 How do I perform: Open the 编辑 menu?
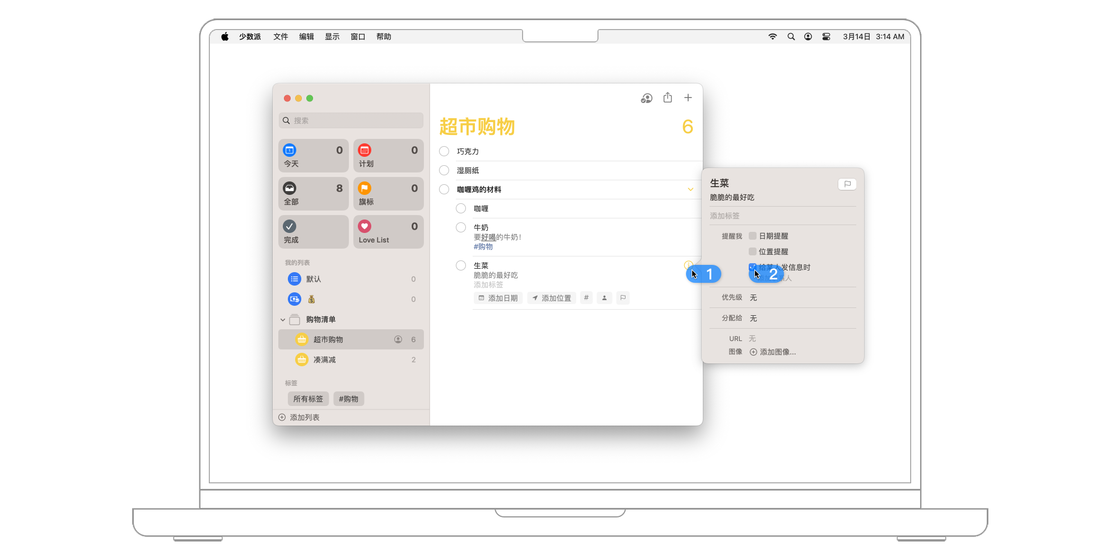pyautogui.click(x=306, y=36)
